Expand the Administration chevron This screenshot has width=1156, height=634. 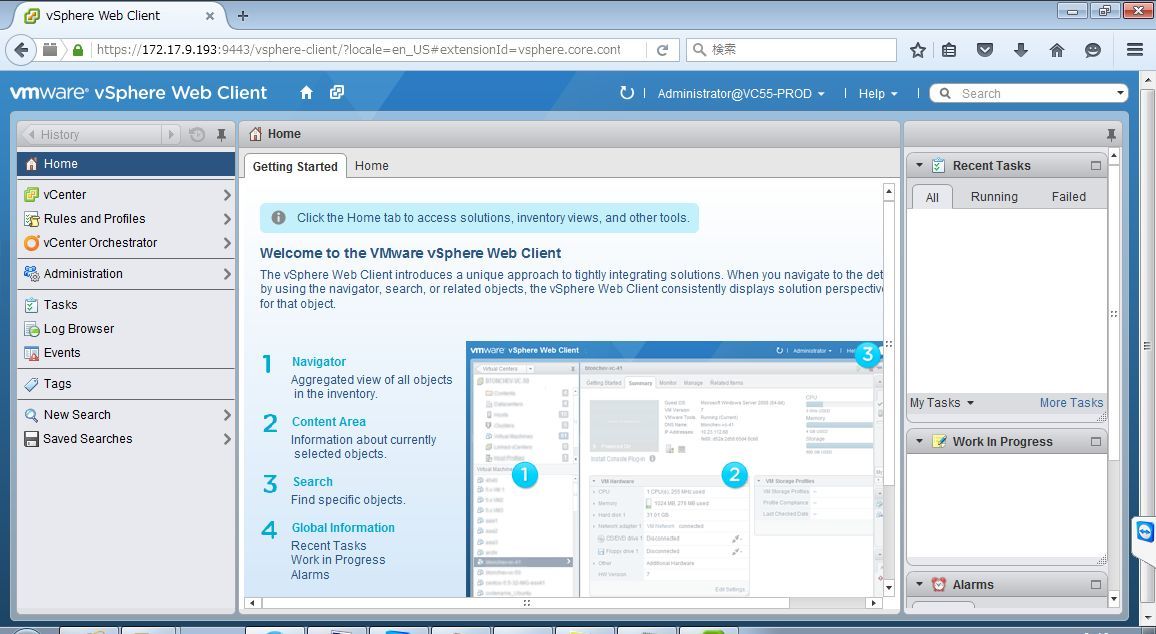tap(227, 274)
